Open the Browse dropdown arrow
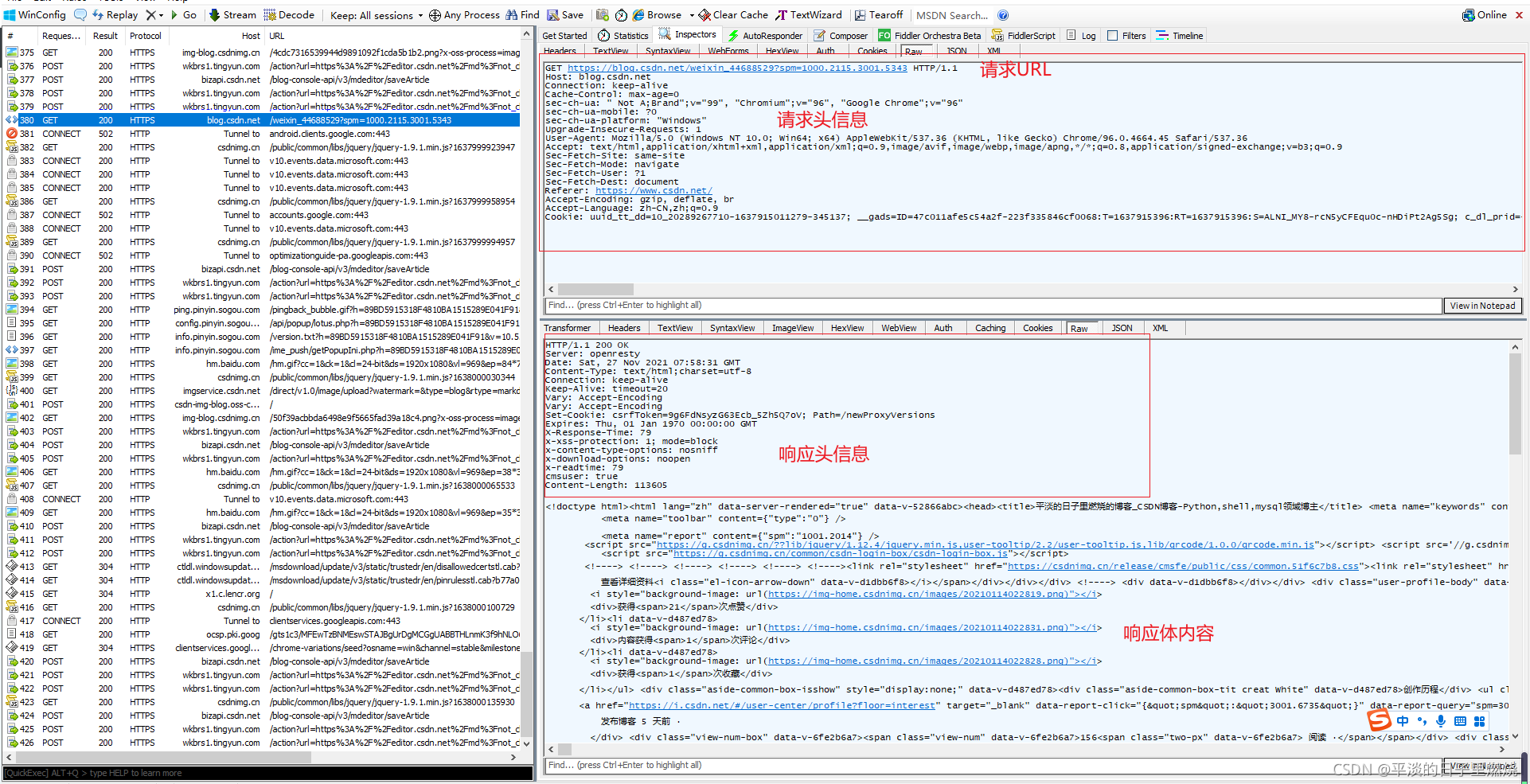Screen dimensions: 1530x784 (691, 15)
